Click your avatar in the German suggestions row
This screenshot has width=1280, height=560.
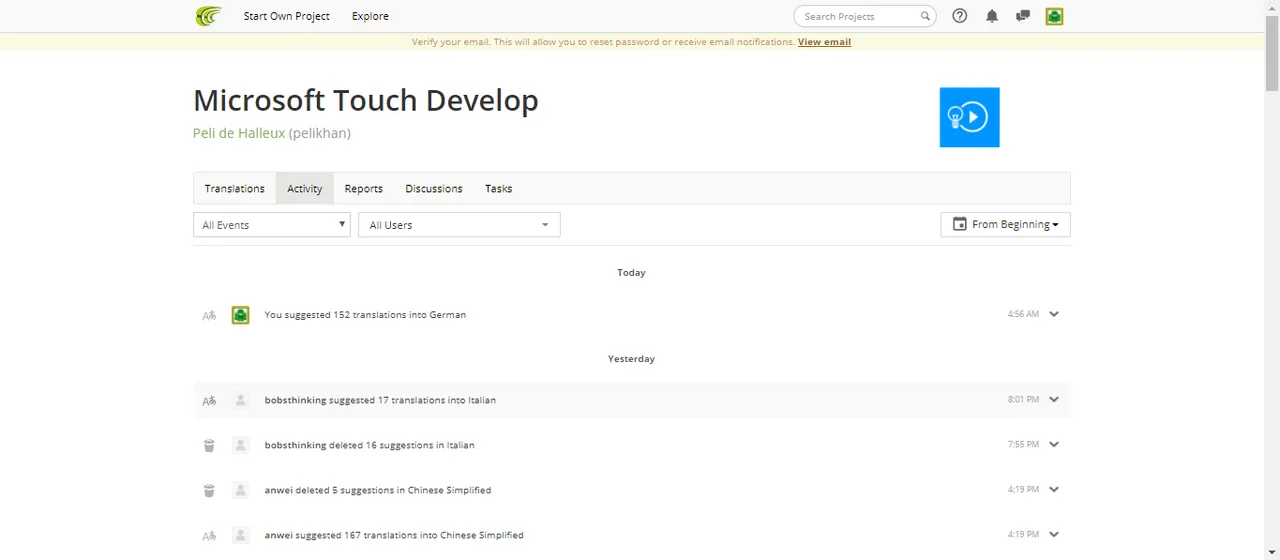240,315
